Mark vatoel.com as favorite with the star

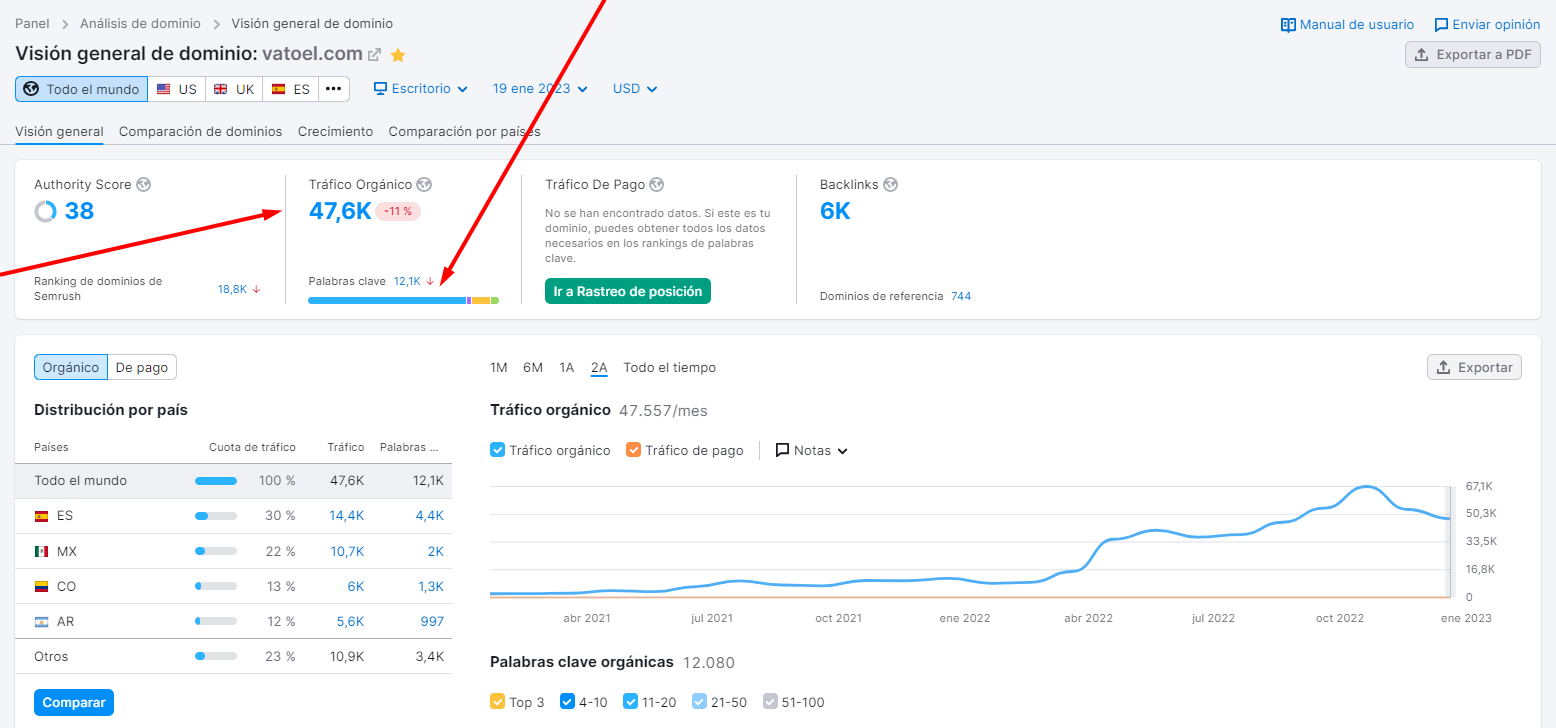click(x=397, y=56)
